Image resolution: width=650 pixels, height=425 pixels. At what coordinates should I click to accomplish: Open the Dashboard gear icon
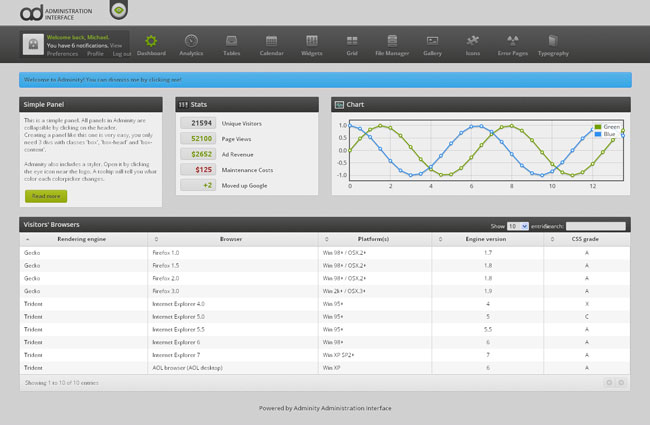click(x=151, y=41)
